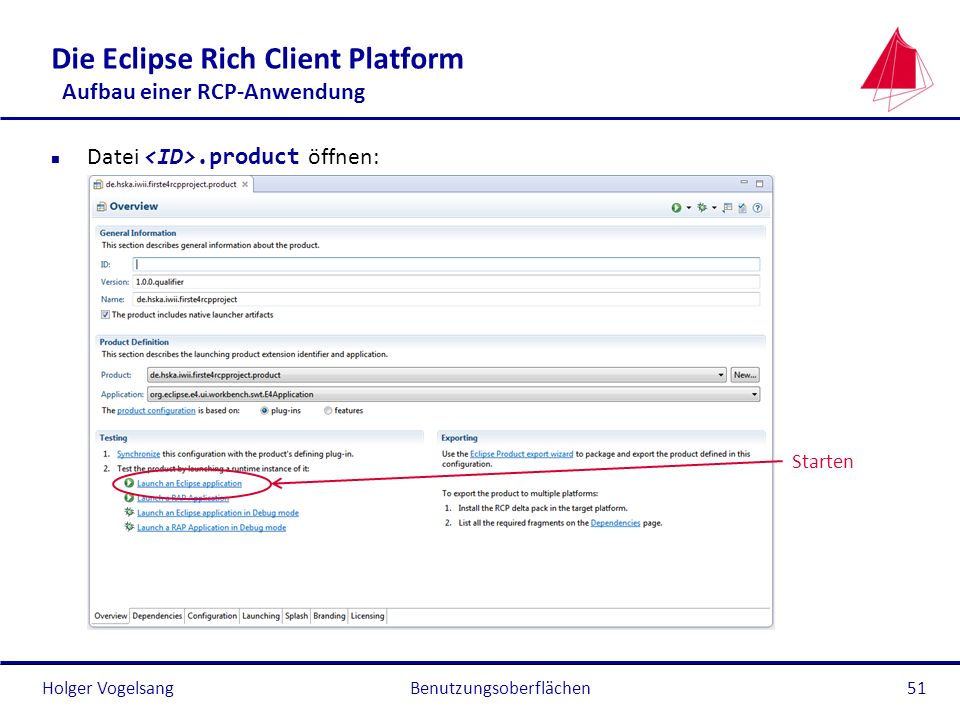Open the Launch toolbar dropdown arrow

point(689,208)
